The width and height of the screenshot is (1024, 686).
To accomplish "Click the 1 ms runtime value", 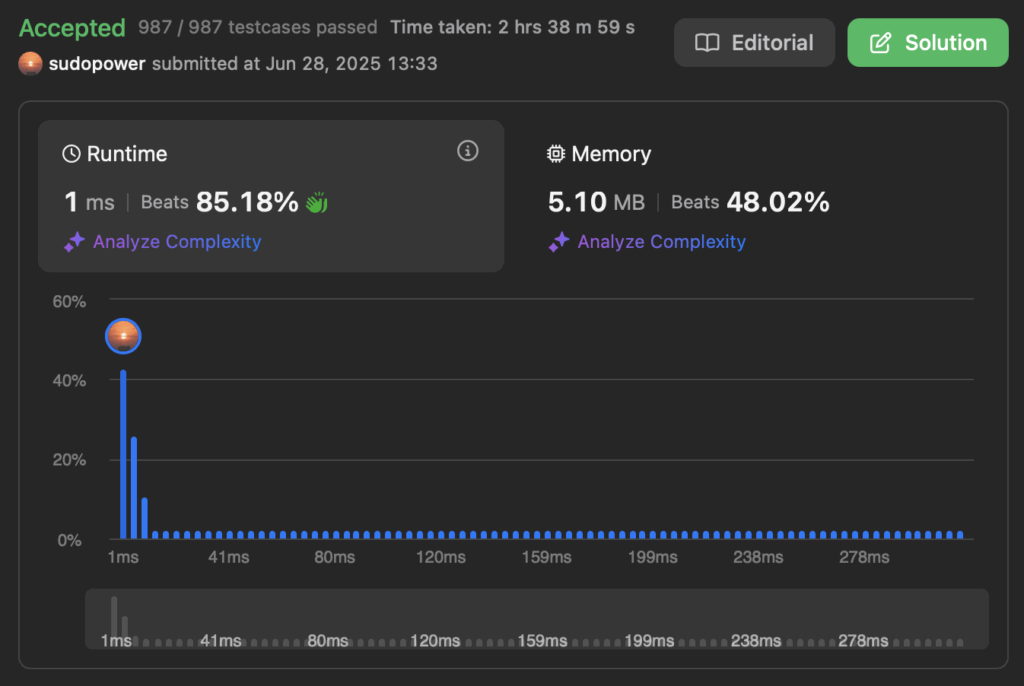I will [x=89, y=202].
